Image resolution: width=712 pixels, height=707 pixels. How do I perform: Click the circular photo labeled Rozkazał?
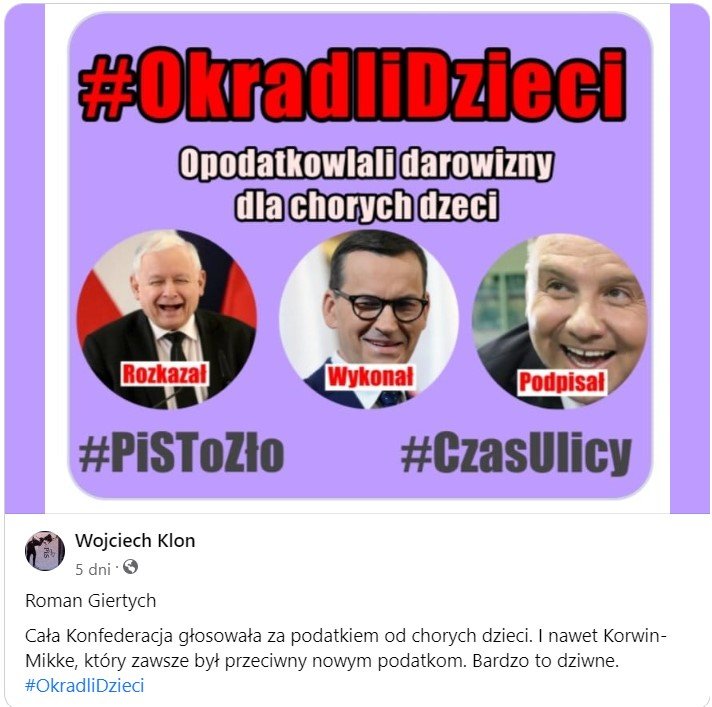167,320
